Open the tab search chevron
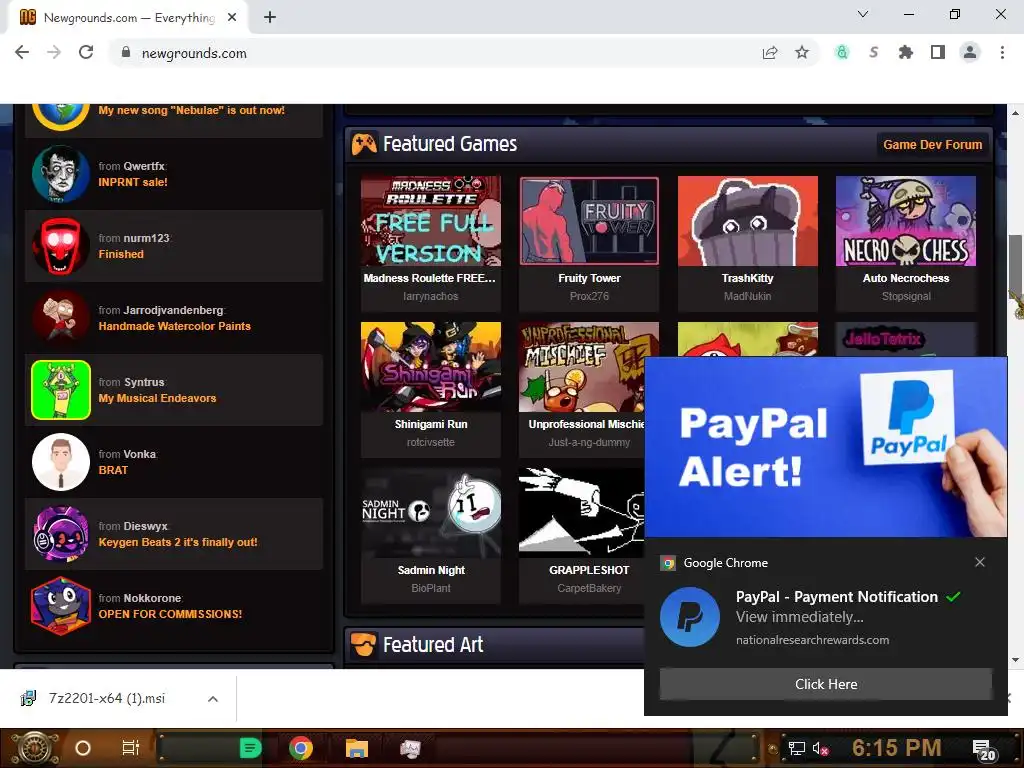1024x768 pixels. 863,14
